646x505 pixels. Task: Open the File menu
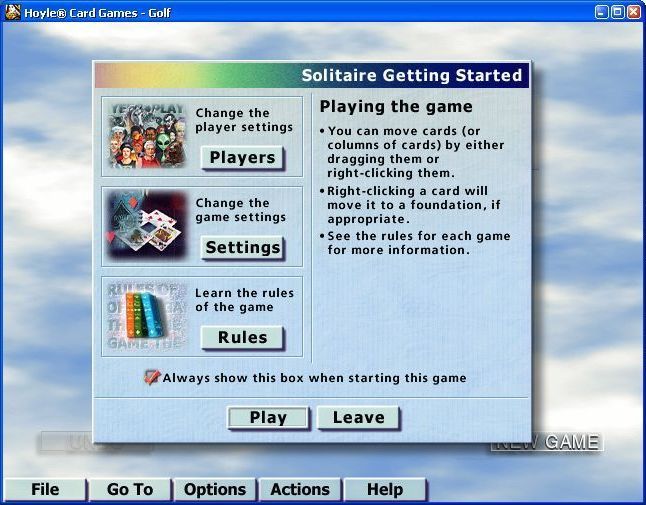pos(45,490)
